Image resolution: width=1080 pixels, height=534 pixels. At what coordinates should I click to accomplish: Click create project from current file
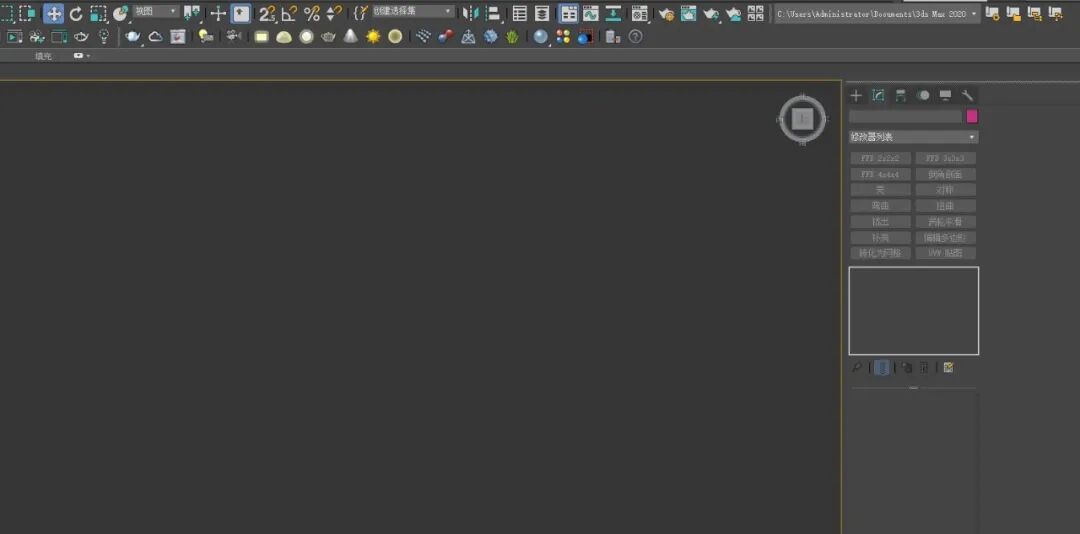click(x=1055, y=13)
